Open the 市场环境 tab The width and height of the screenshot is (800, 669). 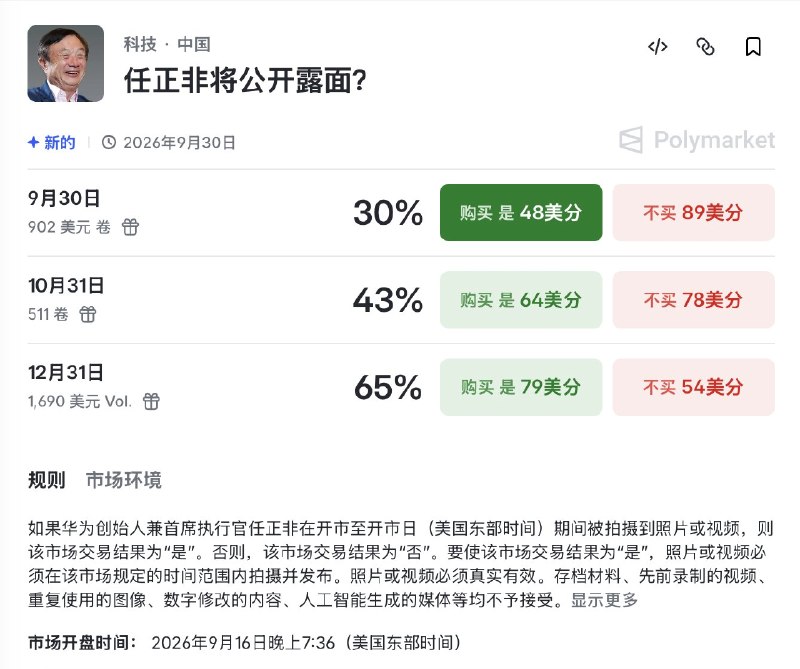click(x=123, y=480)
